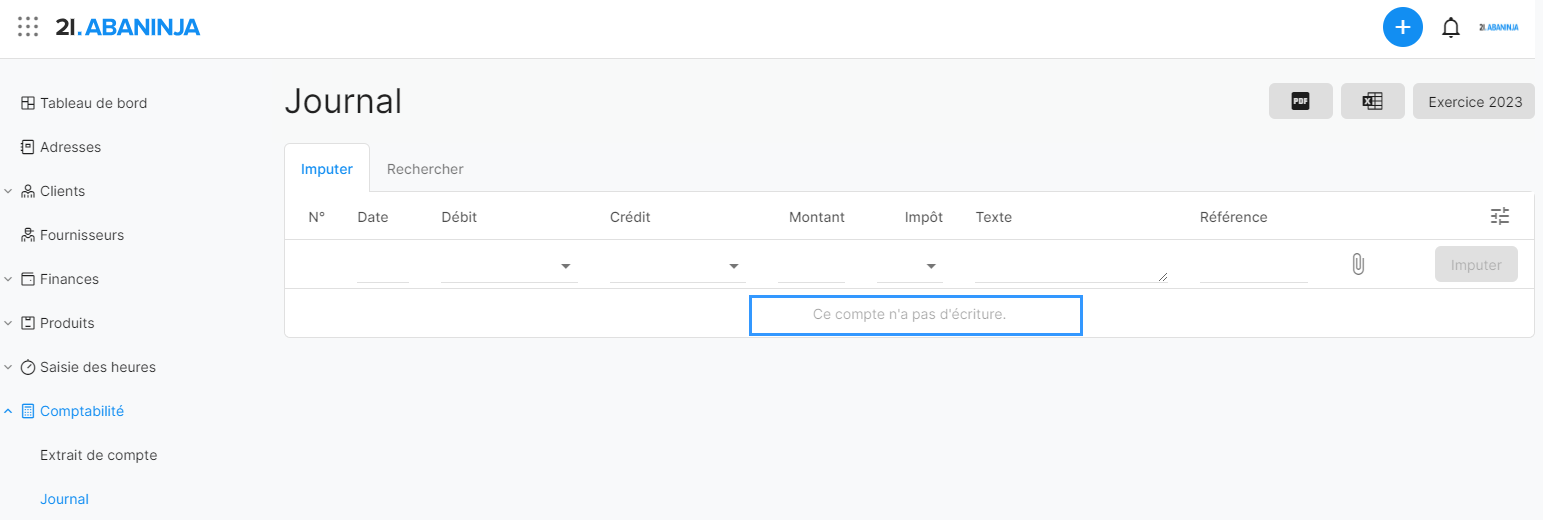Click the Exercice 2023 button

coord(1474,101)
